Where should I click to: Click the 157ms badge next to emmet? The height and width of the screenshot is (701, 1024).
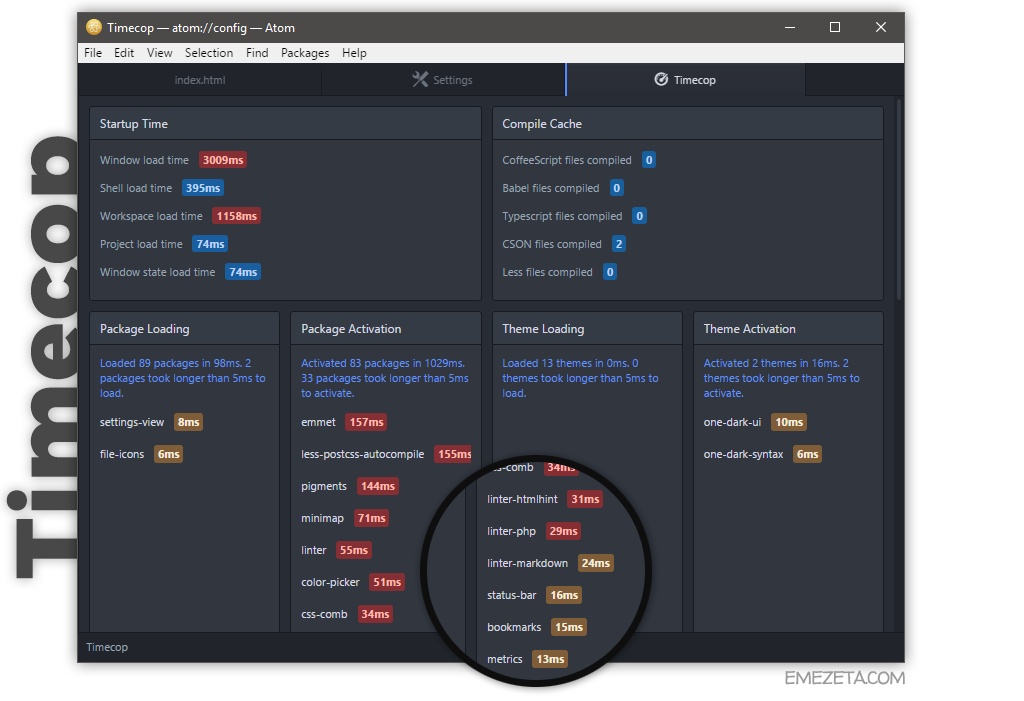pos(366,422)
